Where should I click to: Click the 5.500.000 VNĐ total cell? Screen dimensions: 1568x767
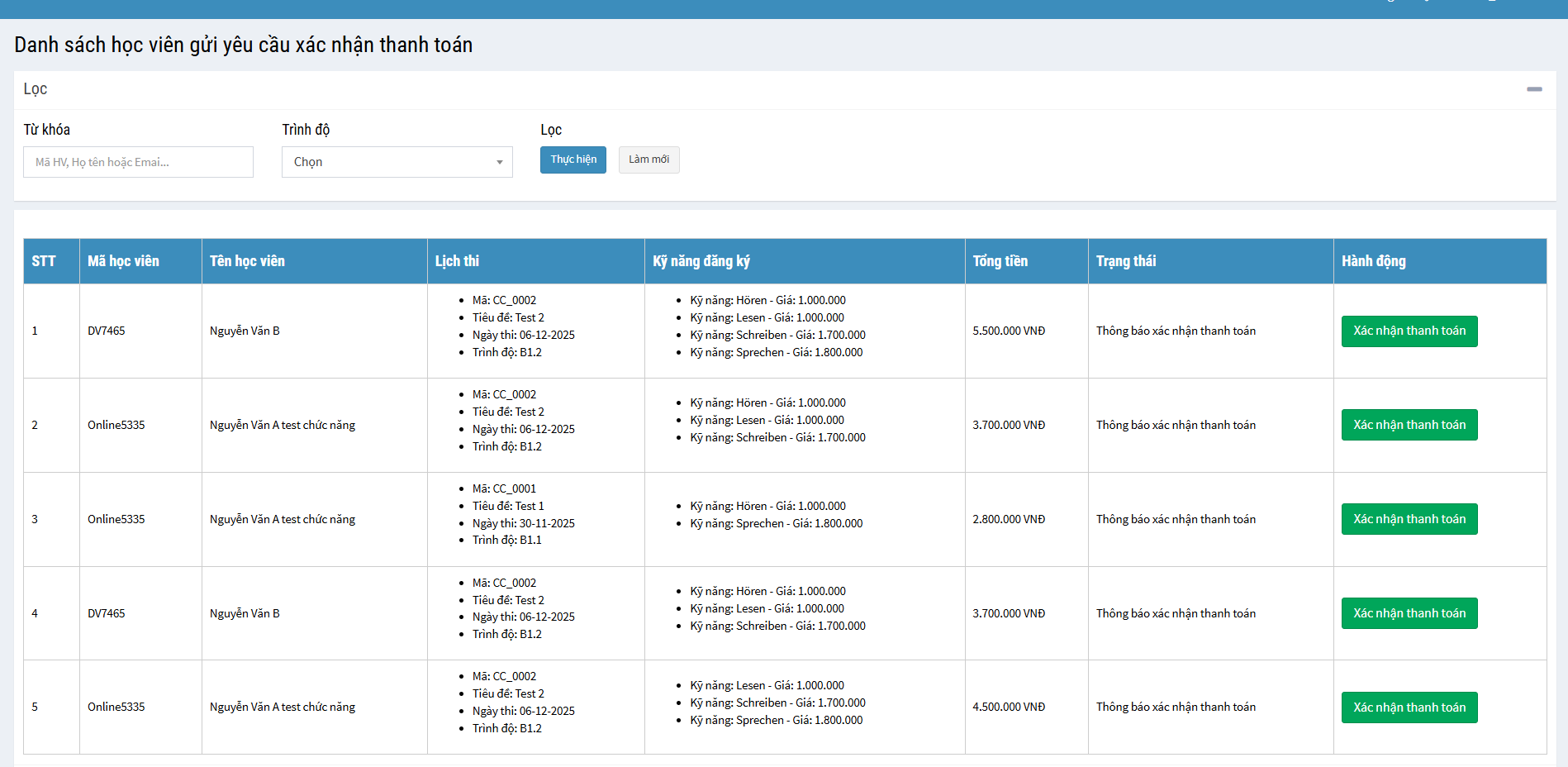click(x=1008, y=331)
